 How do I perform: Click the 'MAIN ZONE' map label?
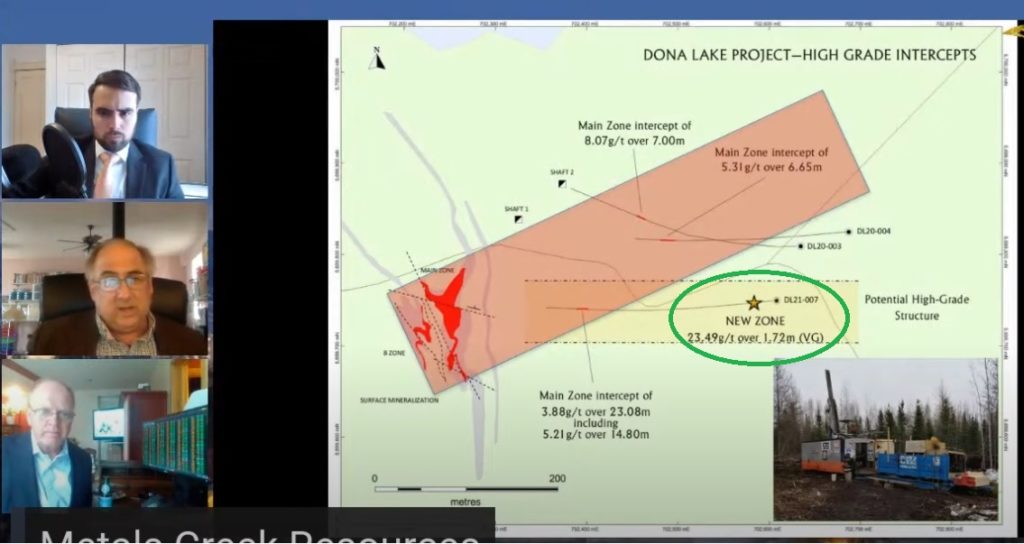(437, 270)
